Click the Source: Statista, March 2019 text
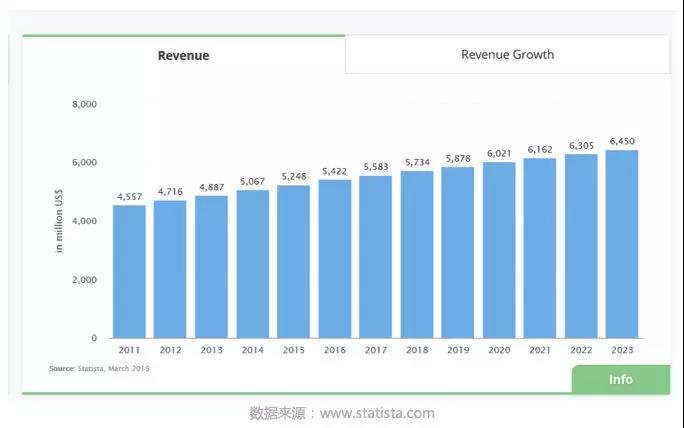This screenshot has height=428, width=684. pos(100,369)
